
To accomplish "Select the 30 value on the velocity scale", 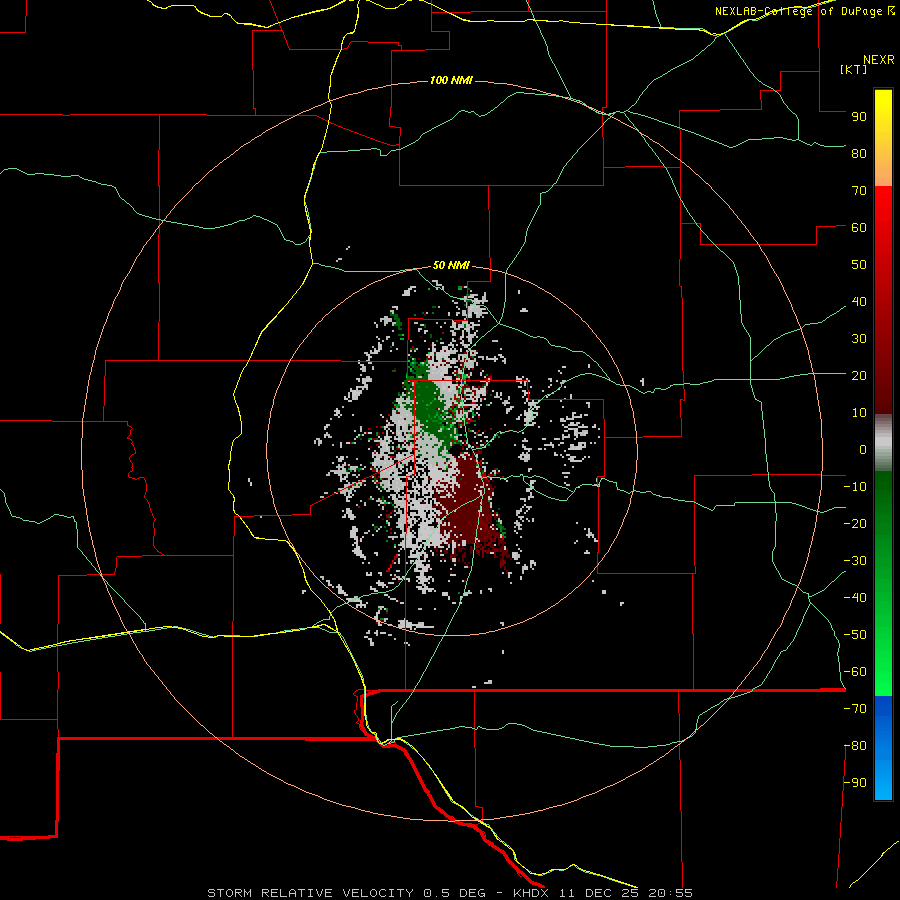I will coord(859,339).
